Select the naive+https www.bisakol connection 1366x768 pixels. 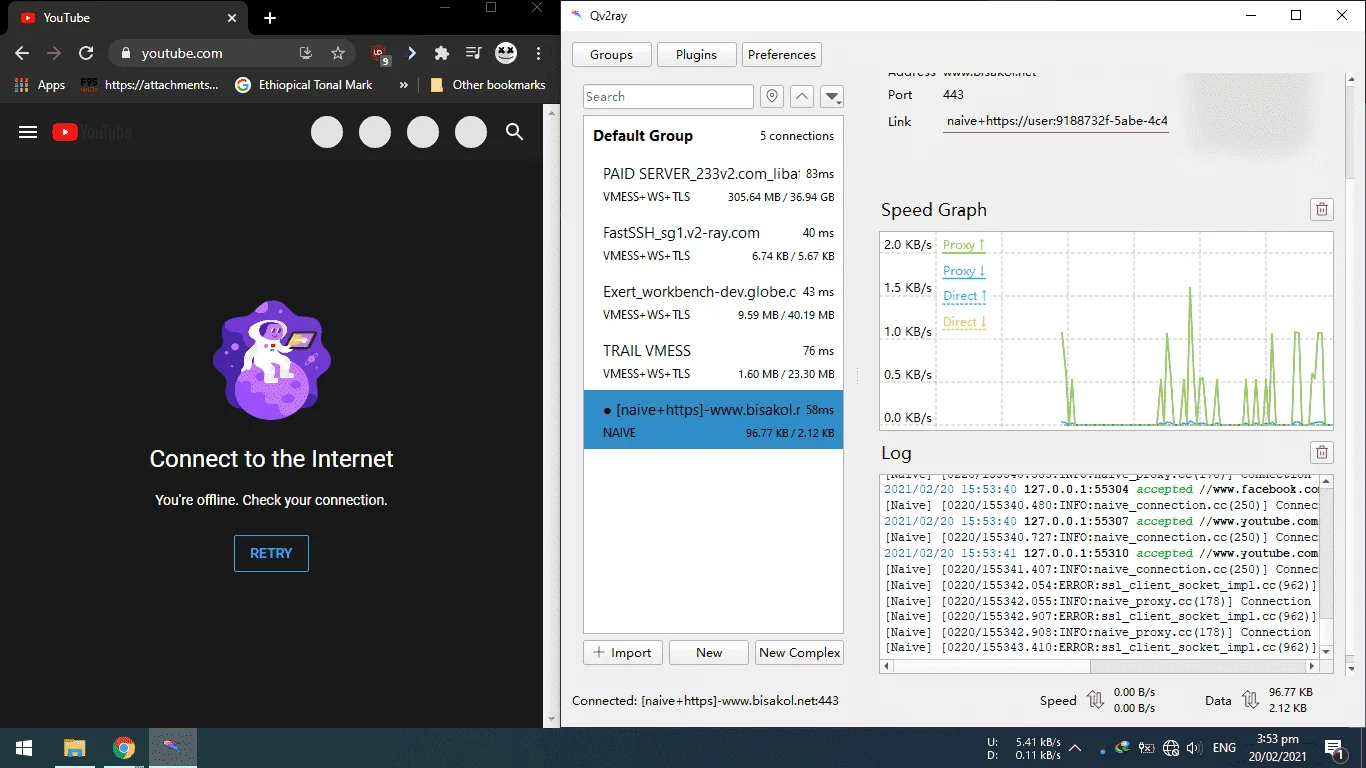tap(713, 420)
